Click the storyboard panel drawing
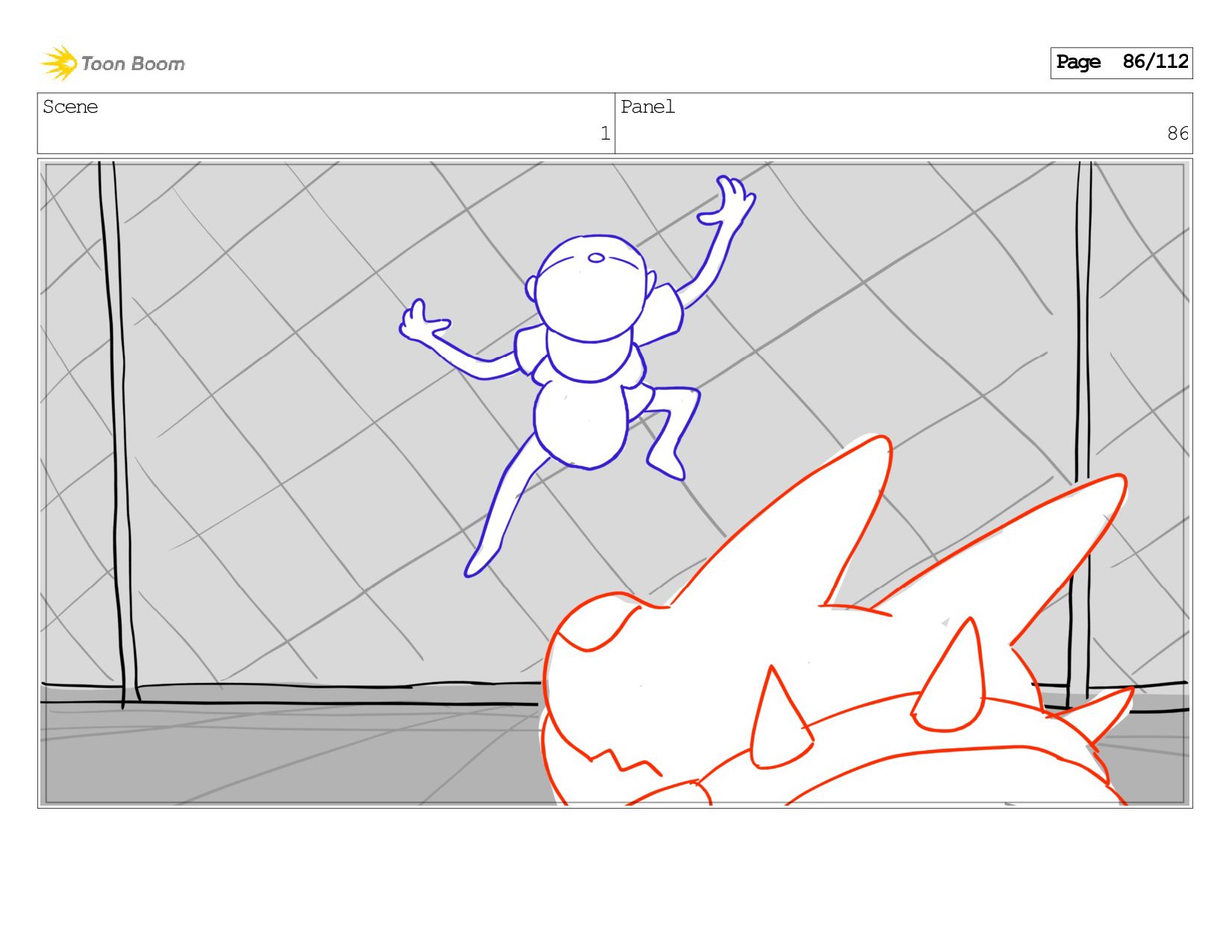This screenshot has height=952, width=1232. [615, 483]
